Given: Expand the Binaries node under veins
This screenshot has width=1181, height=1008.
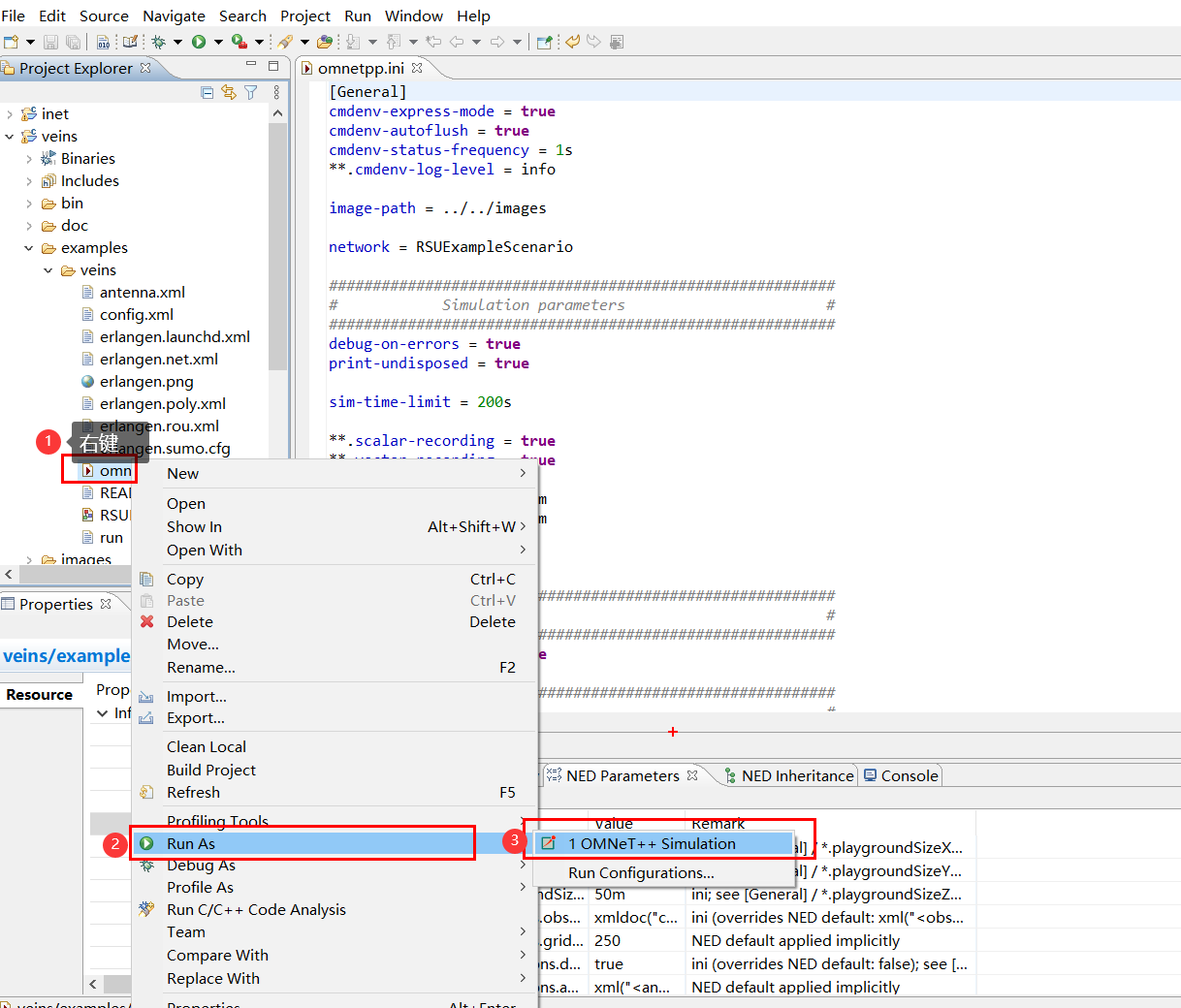Looking at the screenshot, I should click(29, 159).
